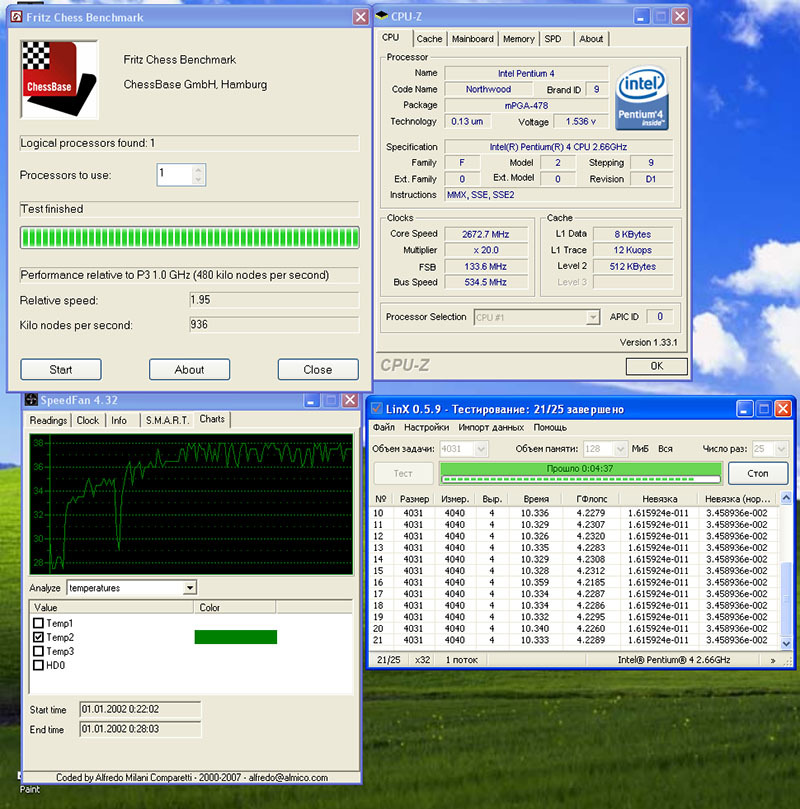The width and height of the screenshot is (800, 809).
Task: Click the ChessBase logo in Fritz Chess Benchmark
Action: pos(59,79)
